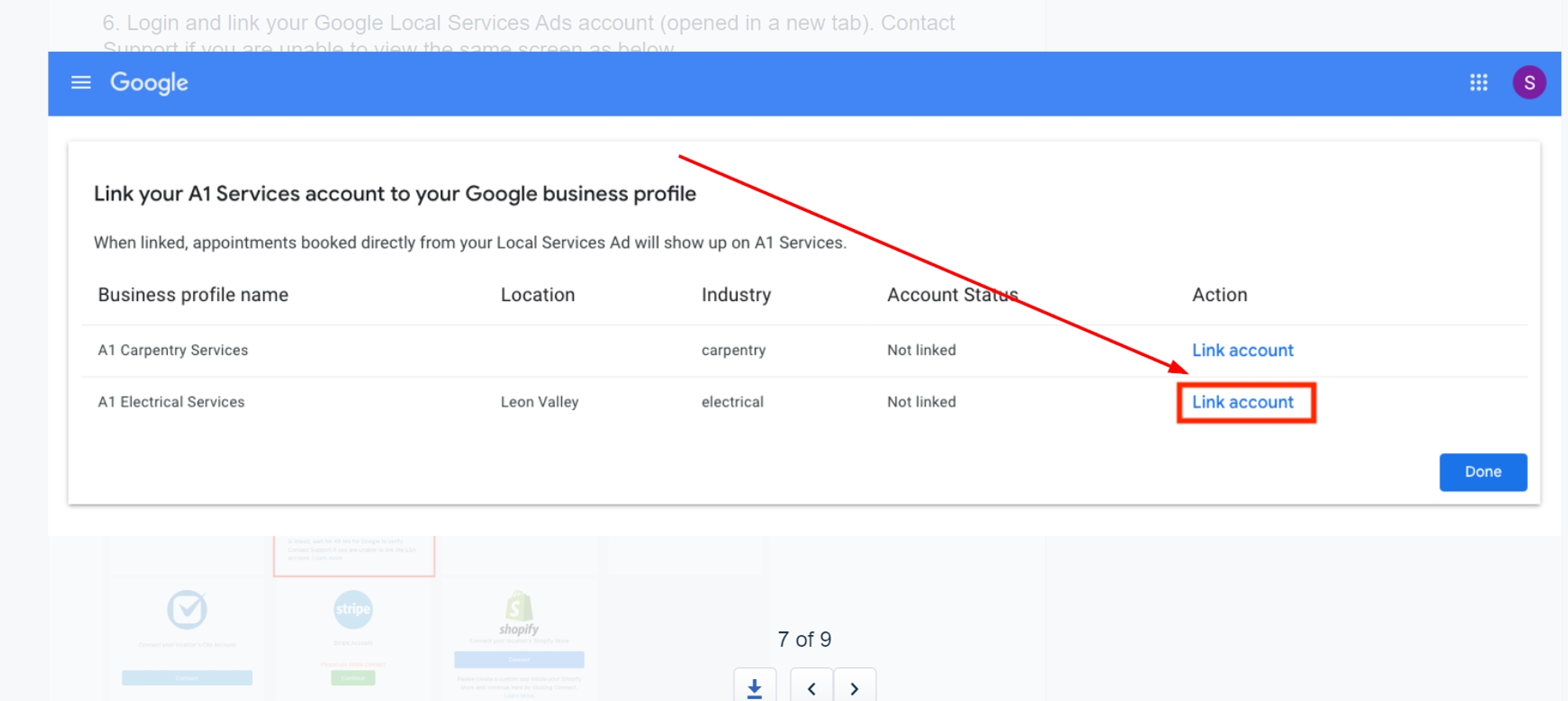Image resolution: width=1568 pixels, height=701 pixels.
Task: Download the current slide image
Action: pos(754,688)
